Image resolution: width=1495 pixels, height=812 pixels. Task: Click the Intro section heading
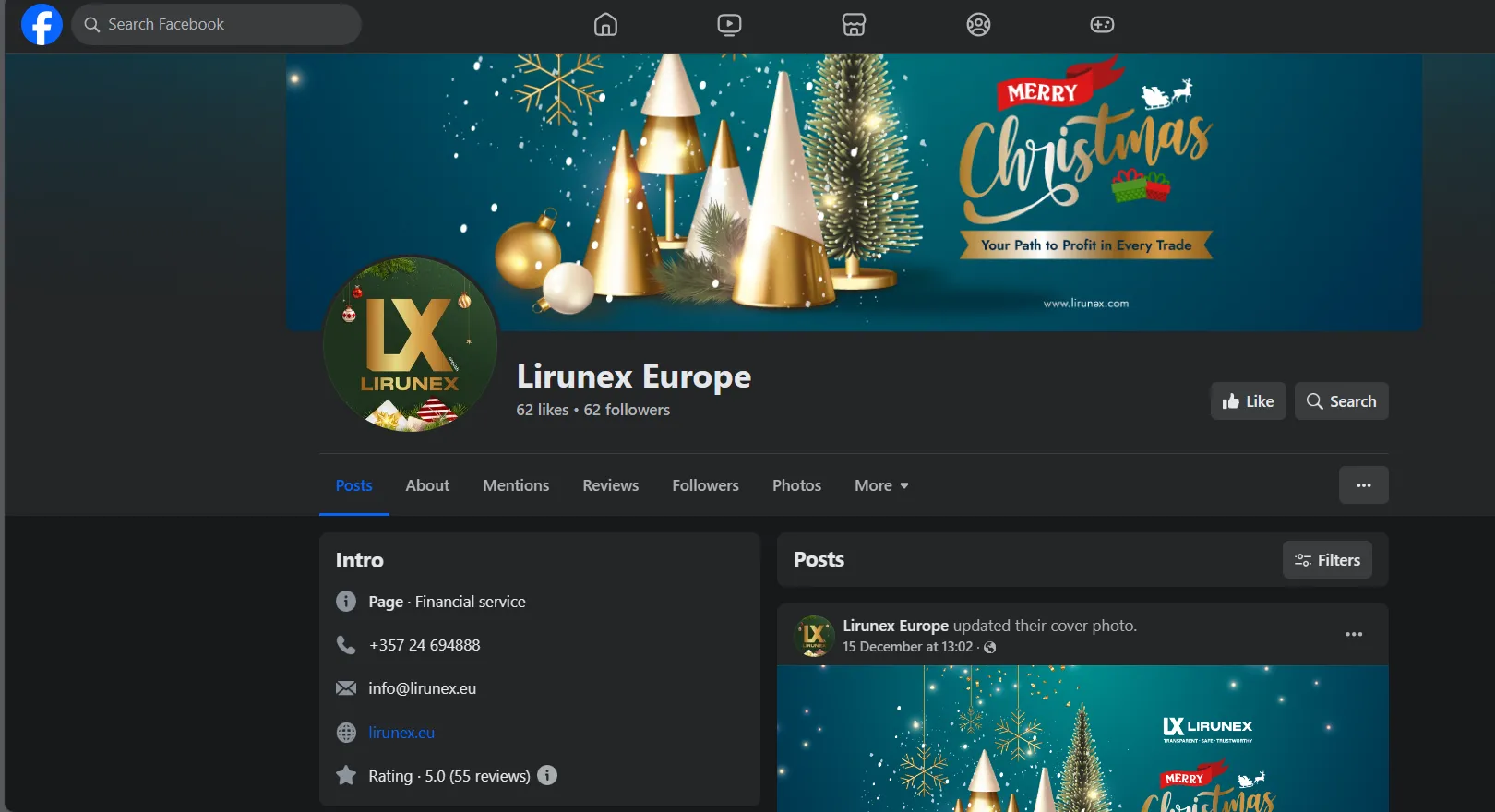point(359,560)
